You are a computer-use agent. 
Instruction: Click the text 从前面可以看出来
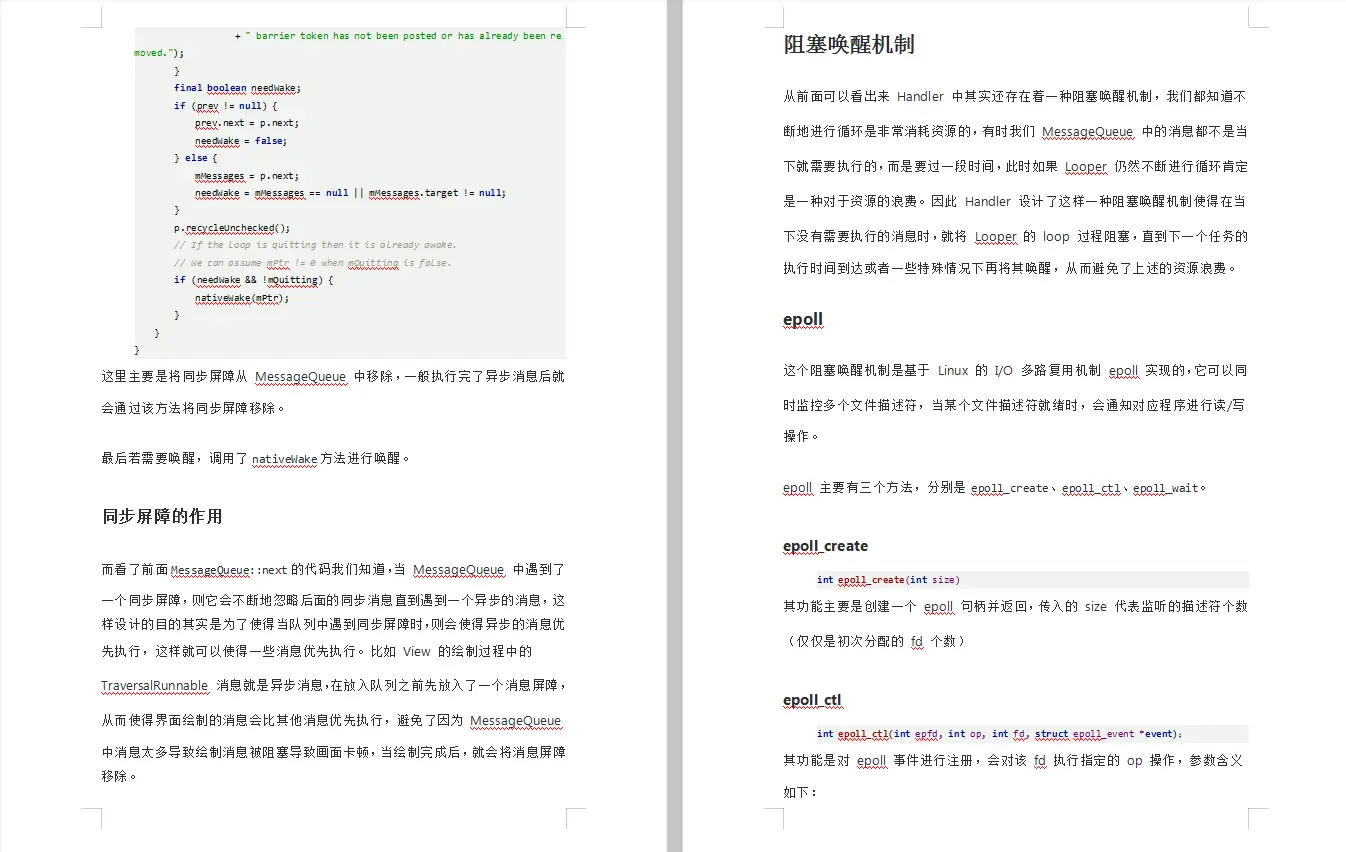pos(836,97)
